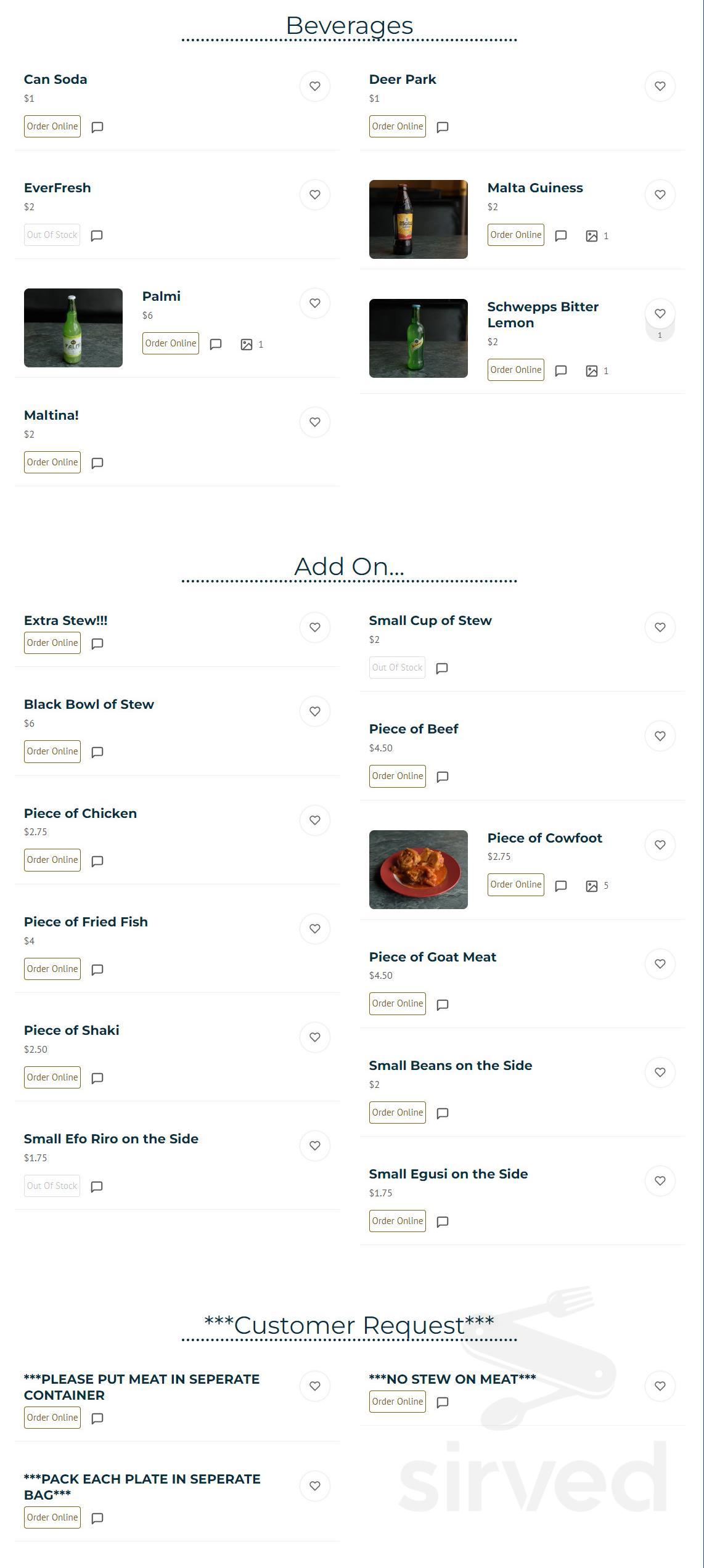The height and width of the screenshot is (1568, 704).
Task: Click Out Of Stock on Small Cup of Stew
Action: 396,667
